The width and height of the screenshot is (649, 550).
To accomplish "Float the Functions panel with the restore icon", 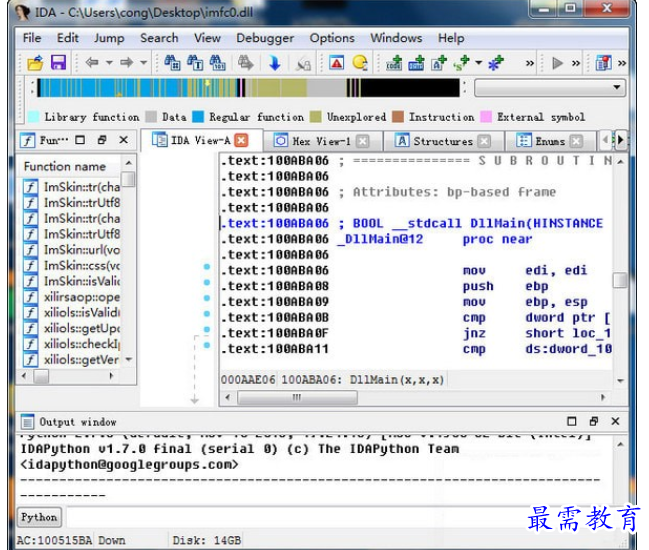I will 102,140.
